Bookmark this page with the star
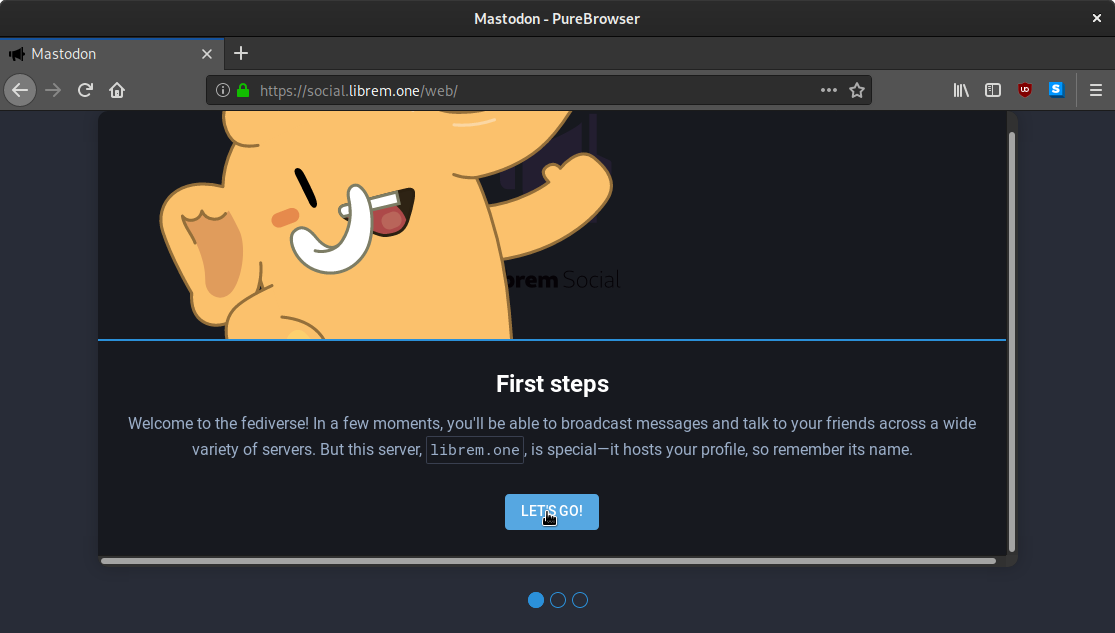1115x633 pixels. (857, 90)
